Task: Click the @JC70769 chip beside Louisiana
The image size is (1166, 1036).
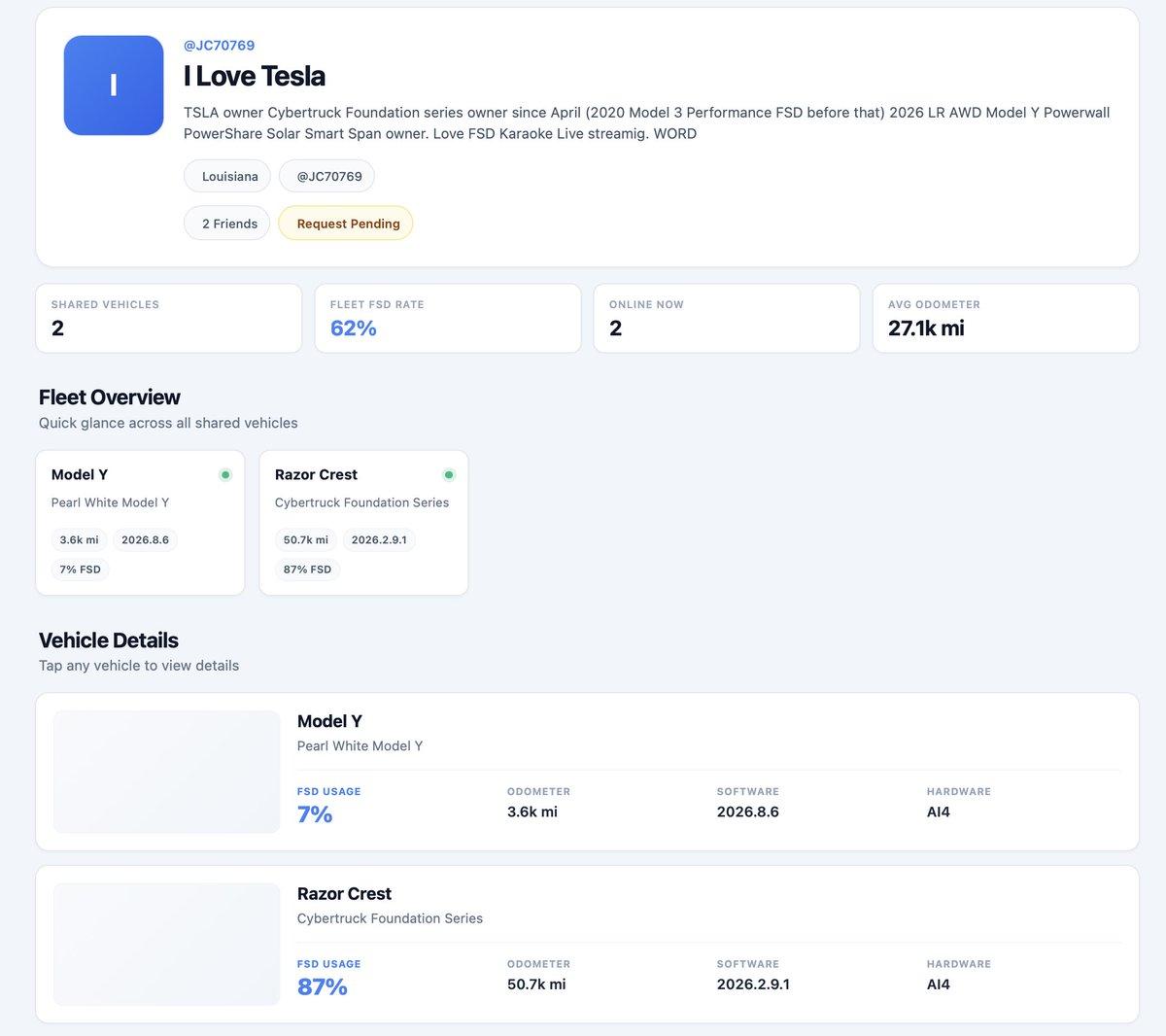Action: (327, 176)
